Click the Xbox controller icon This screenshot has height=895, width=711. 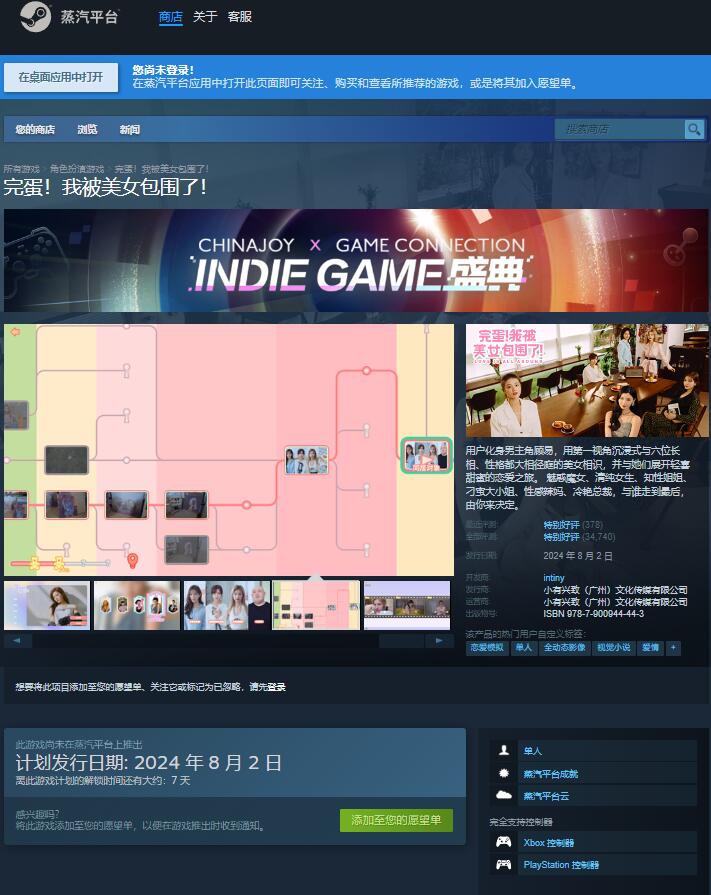504,842
